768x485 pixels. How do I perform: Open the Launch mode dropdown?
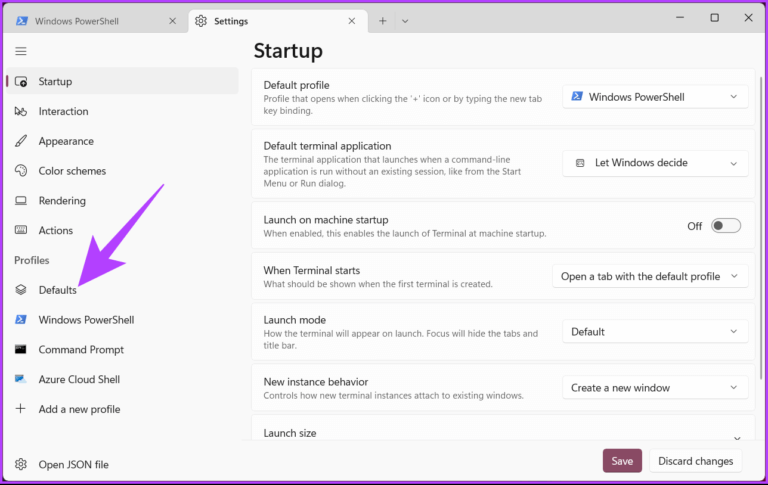coord(655,332)
